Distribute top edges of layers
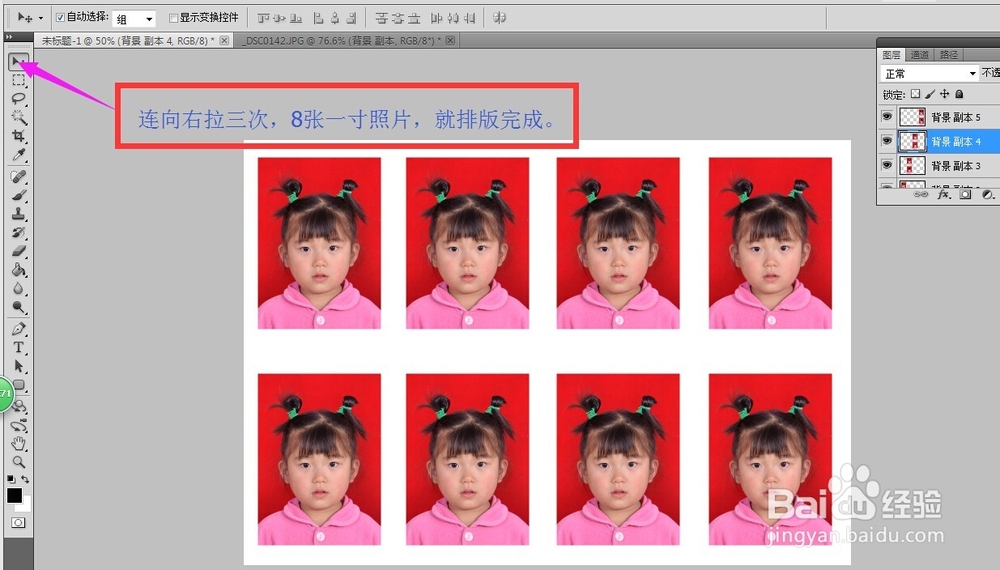Image resolution: width=1000 pixels, height=570 pixels. pyautogui.click(x=381, y=18)
